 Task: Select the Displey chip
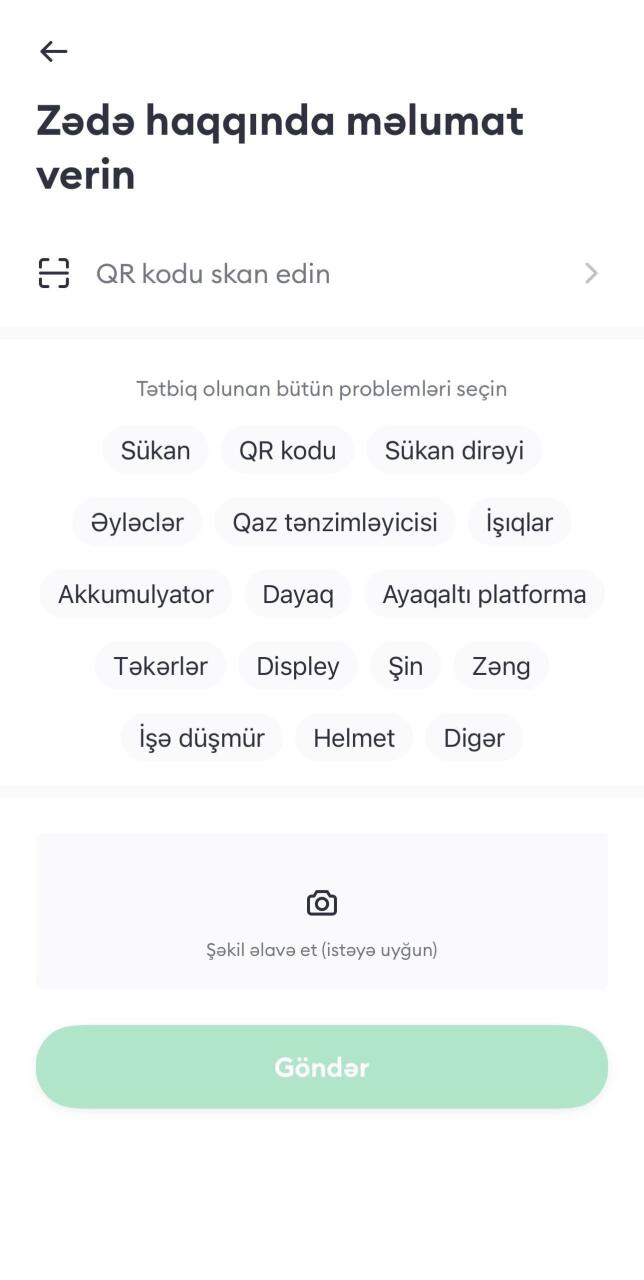click(x=298, y=666)
